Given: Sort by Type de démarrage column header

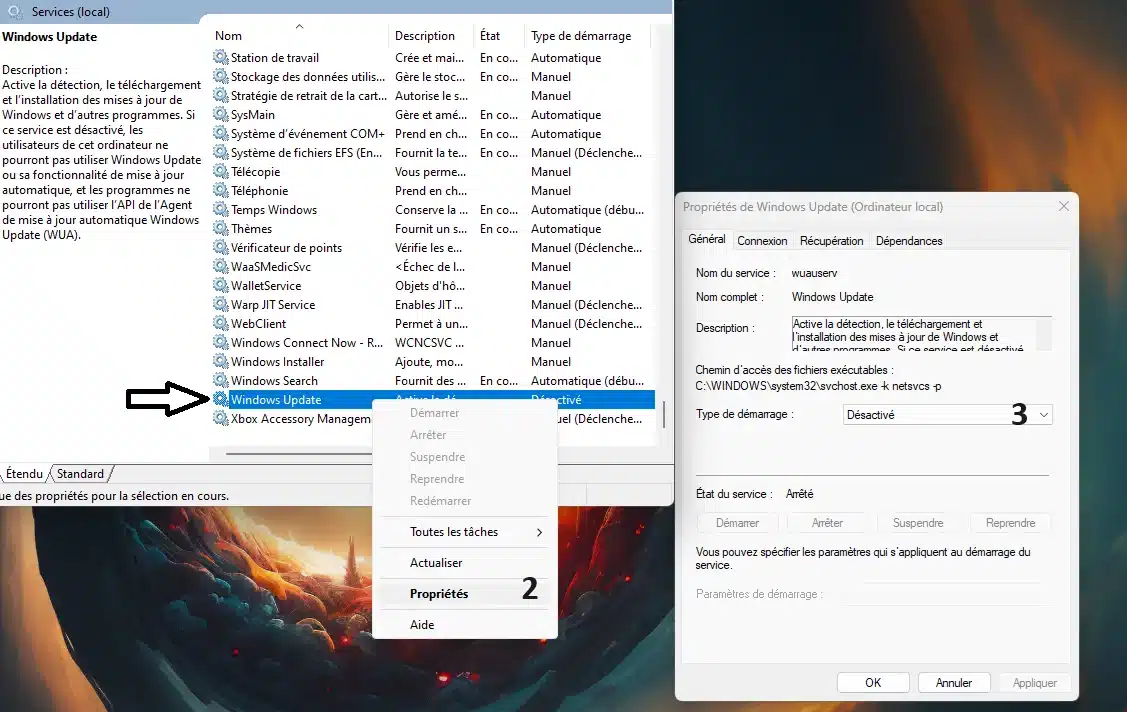Looking at the screenshot, I should [x=588, y=35].
